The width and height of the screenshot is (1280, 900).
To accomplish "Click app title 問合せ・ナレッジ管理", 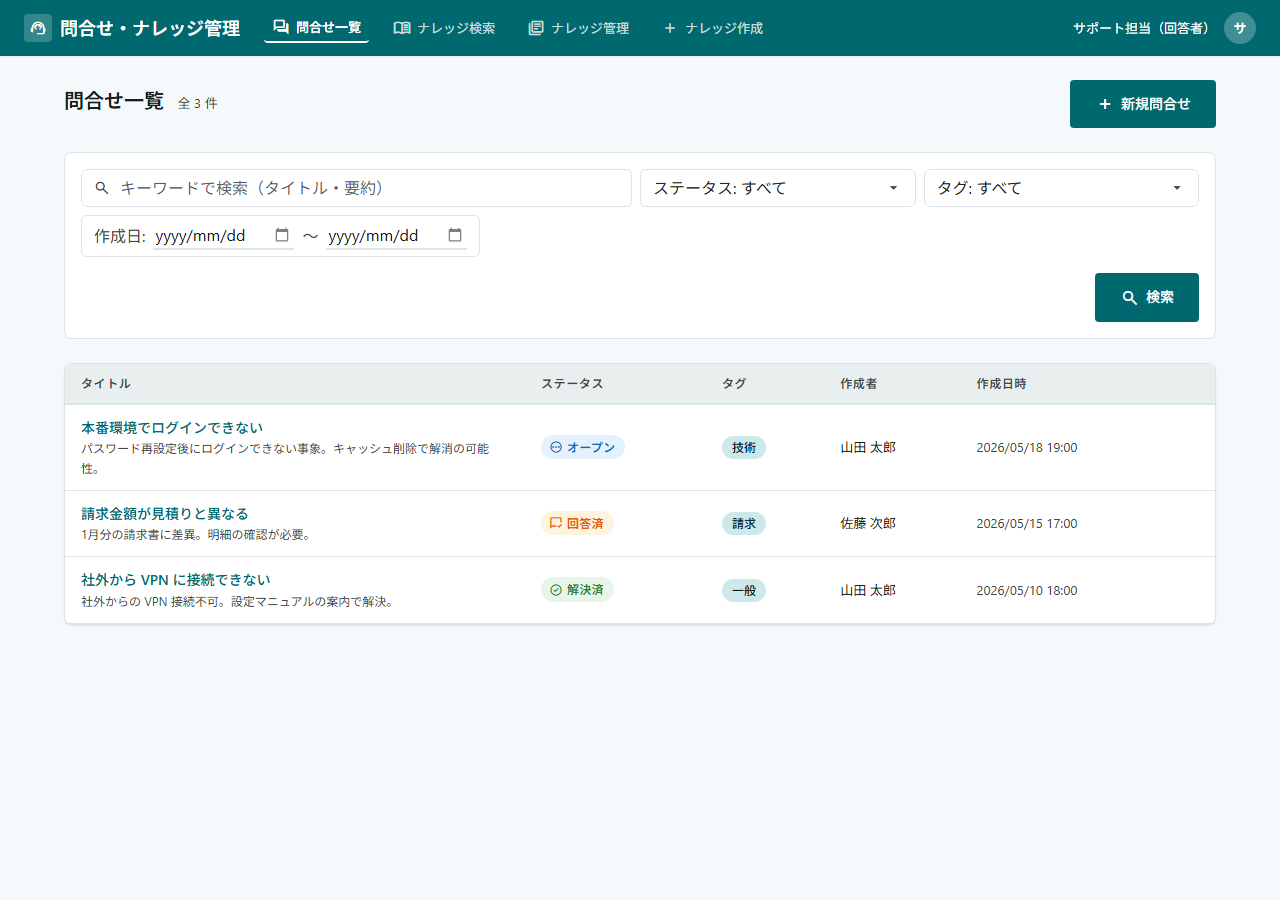I will pos(150,28).
